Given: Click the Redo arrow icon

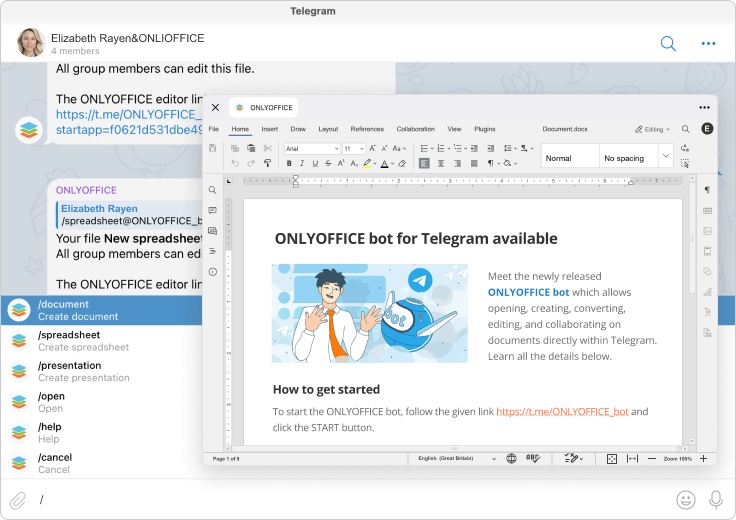Looking at the screenshot, I should [x=251, y=163].
